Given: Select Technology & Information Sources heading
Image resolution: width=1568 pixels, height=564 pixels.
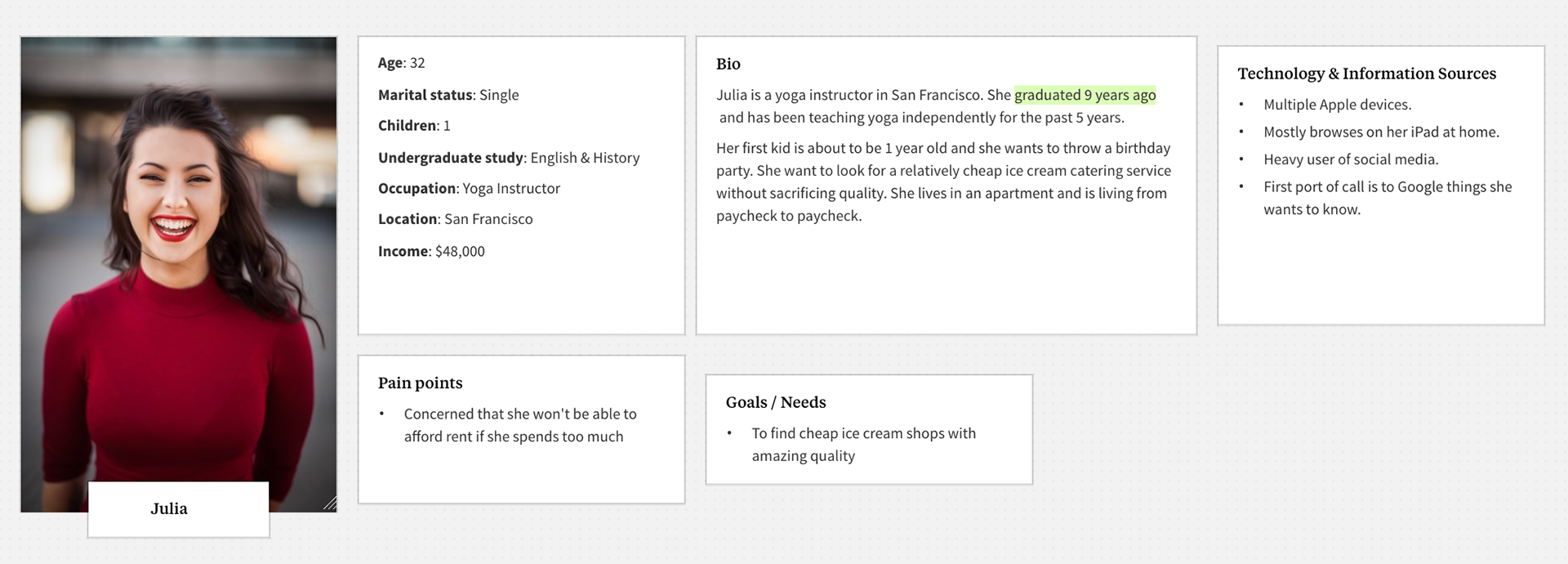Looking at the screenshot, I should click(1366, 74).
